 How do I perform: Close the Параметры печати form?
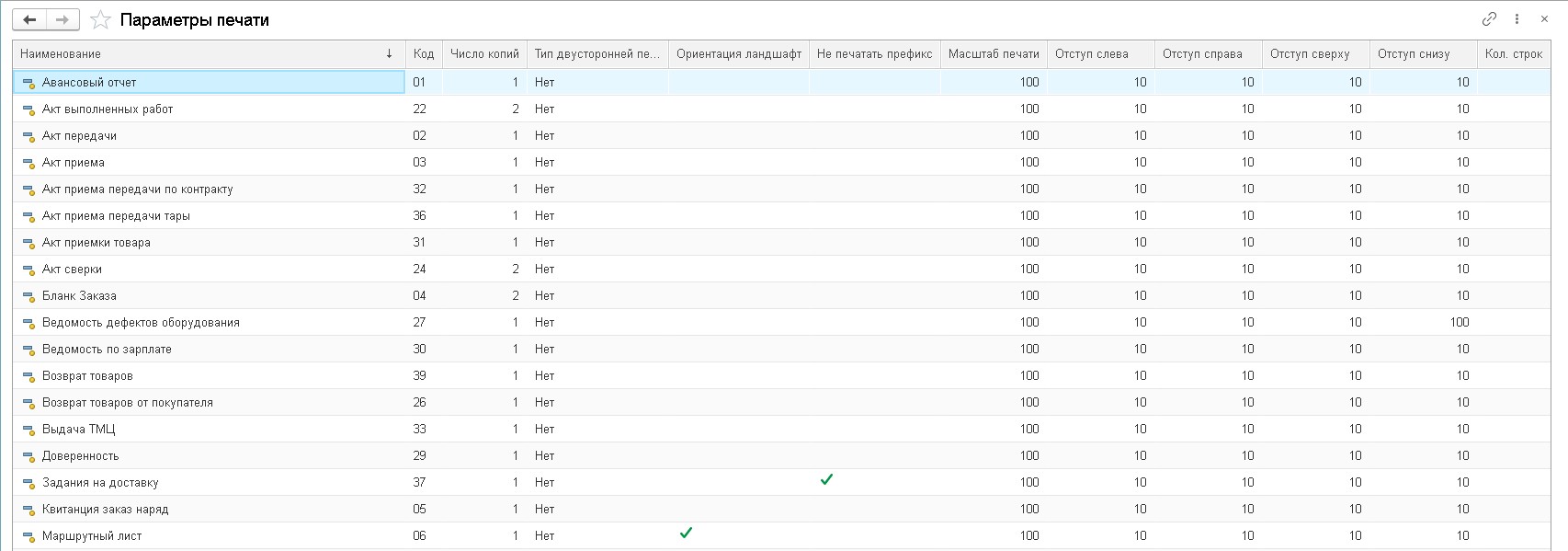click(1544, 18)
